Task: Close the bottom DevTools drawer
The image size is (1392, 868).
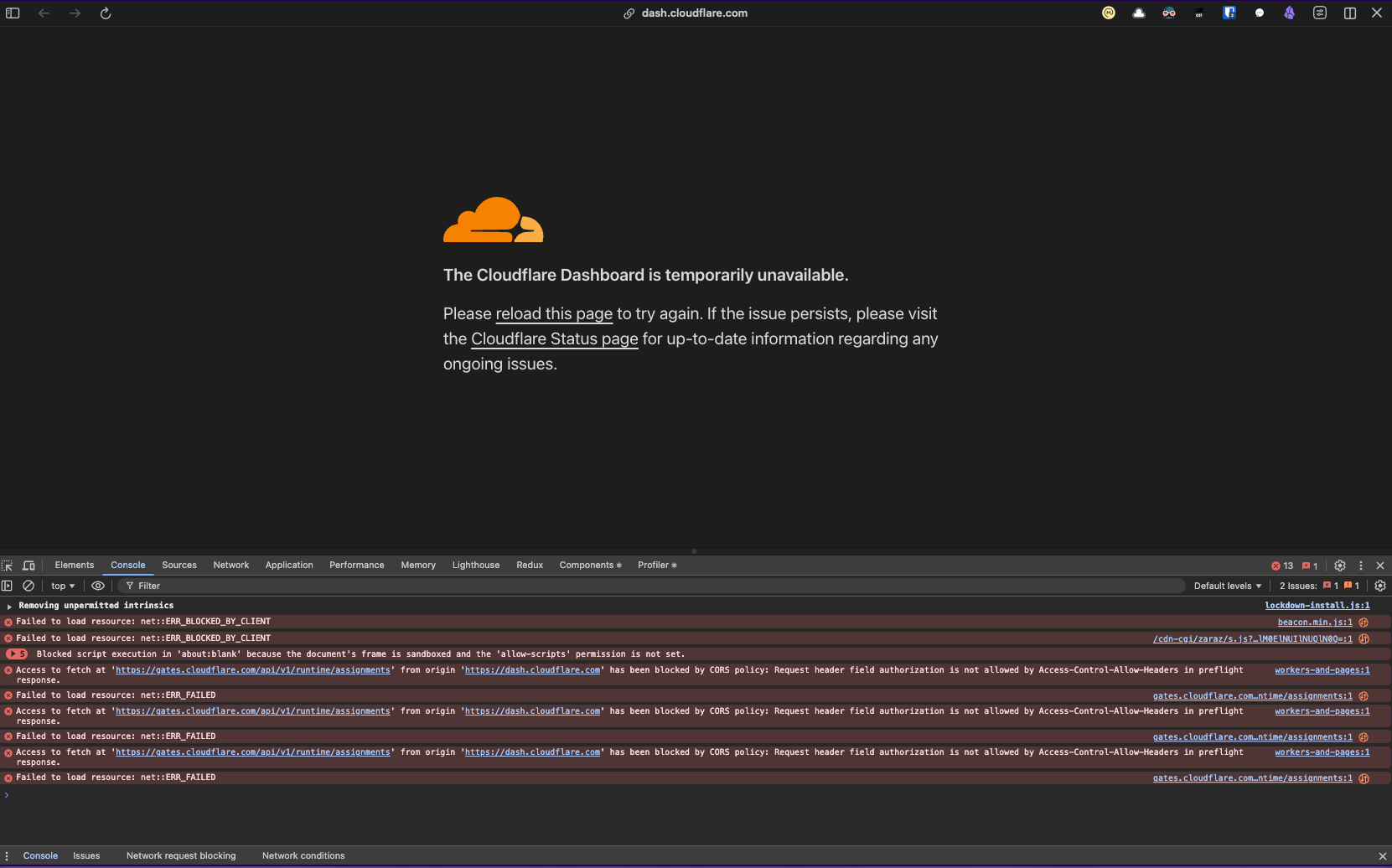Action: pos(1382,856)
